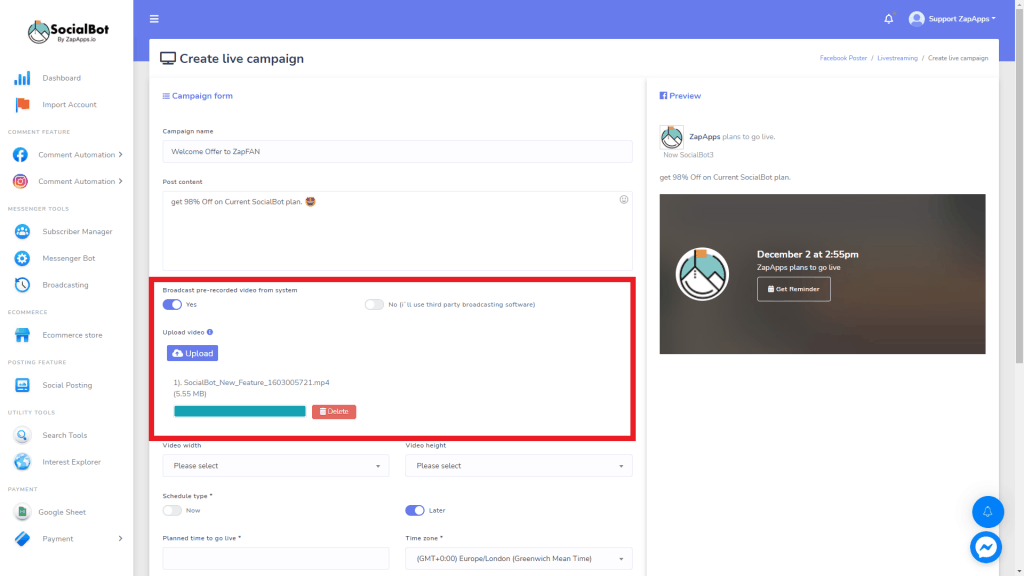Click the Broadcasting clock icon
Viewport: 1024px width, 576px height.
pyautogui.click(x=22, y=285)
